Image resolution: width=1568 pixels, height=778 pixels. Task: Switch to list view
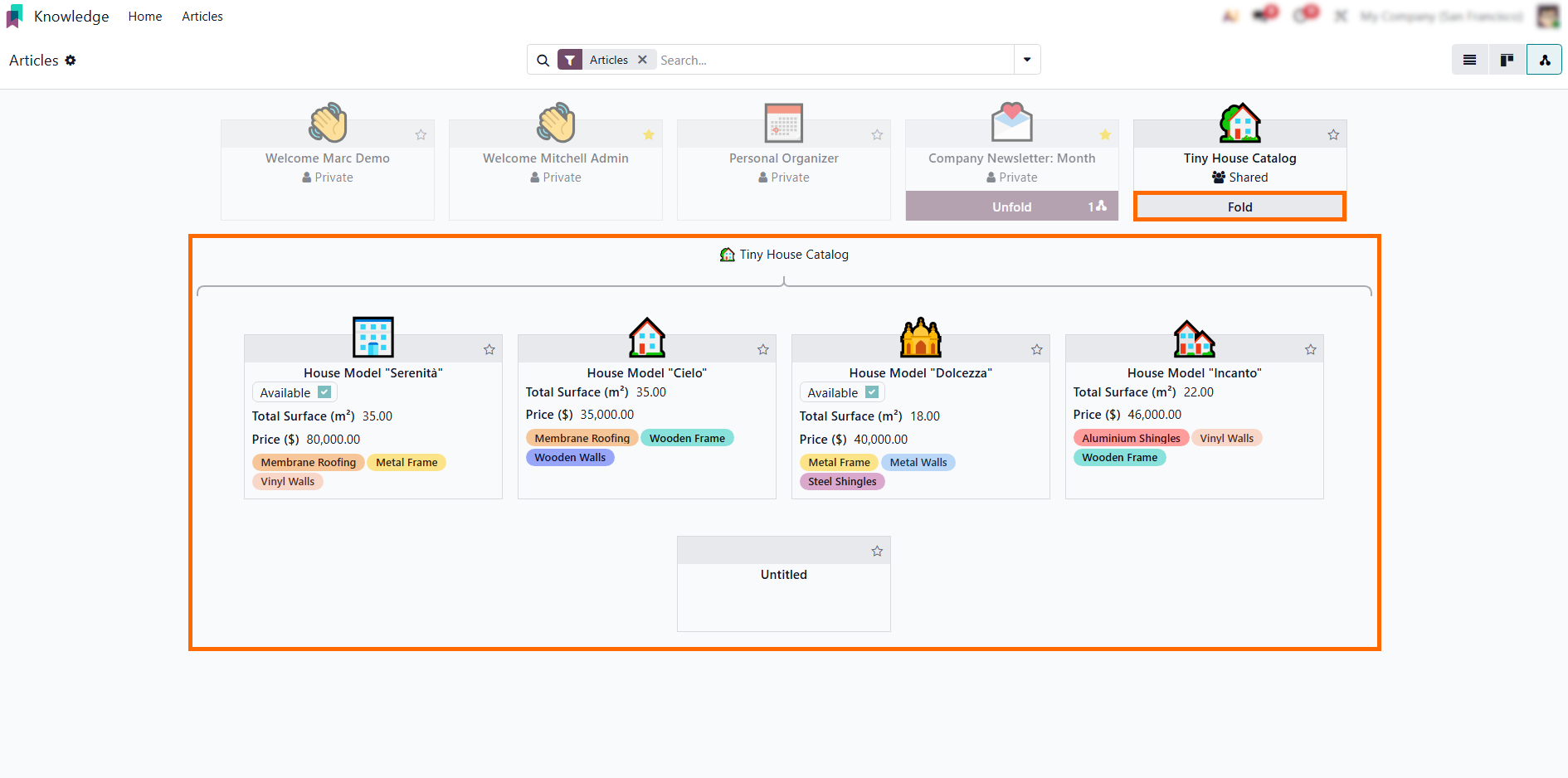(x=1469, y=60)
